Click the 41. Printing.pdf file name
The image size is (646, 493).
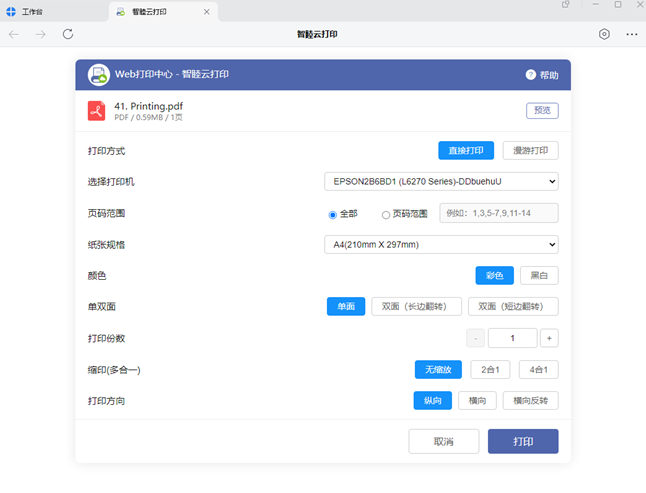pyautogui.click(x=148, y=106)
